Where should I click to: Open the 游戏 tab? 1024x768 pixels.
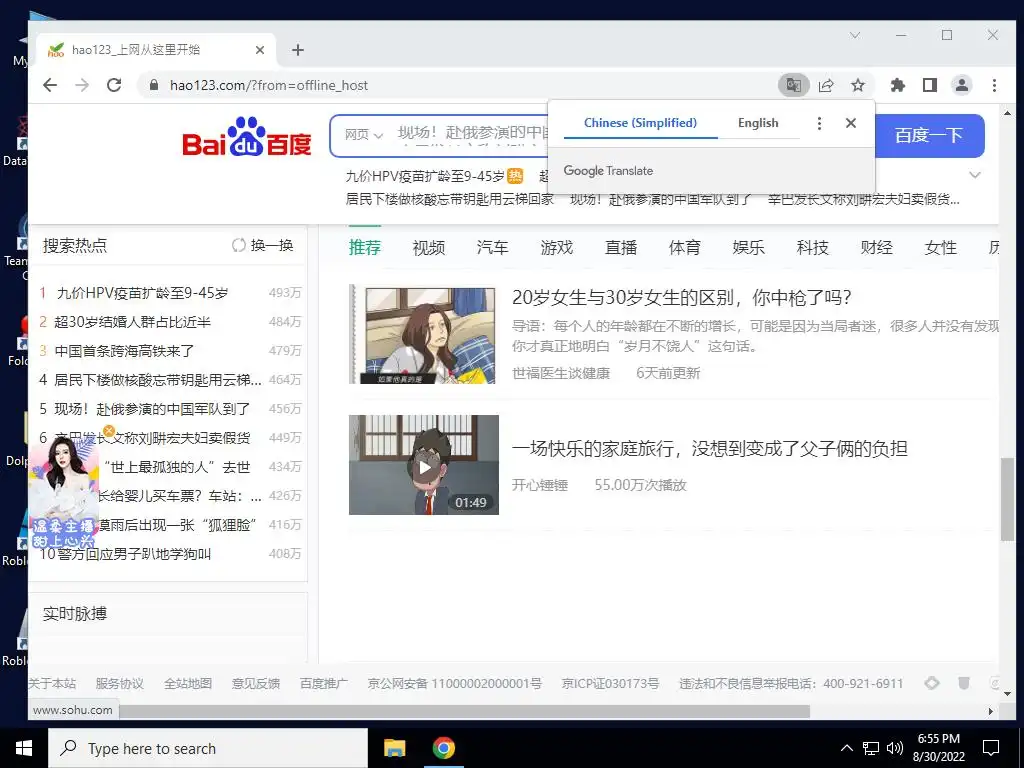click(x=556, y=248)
